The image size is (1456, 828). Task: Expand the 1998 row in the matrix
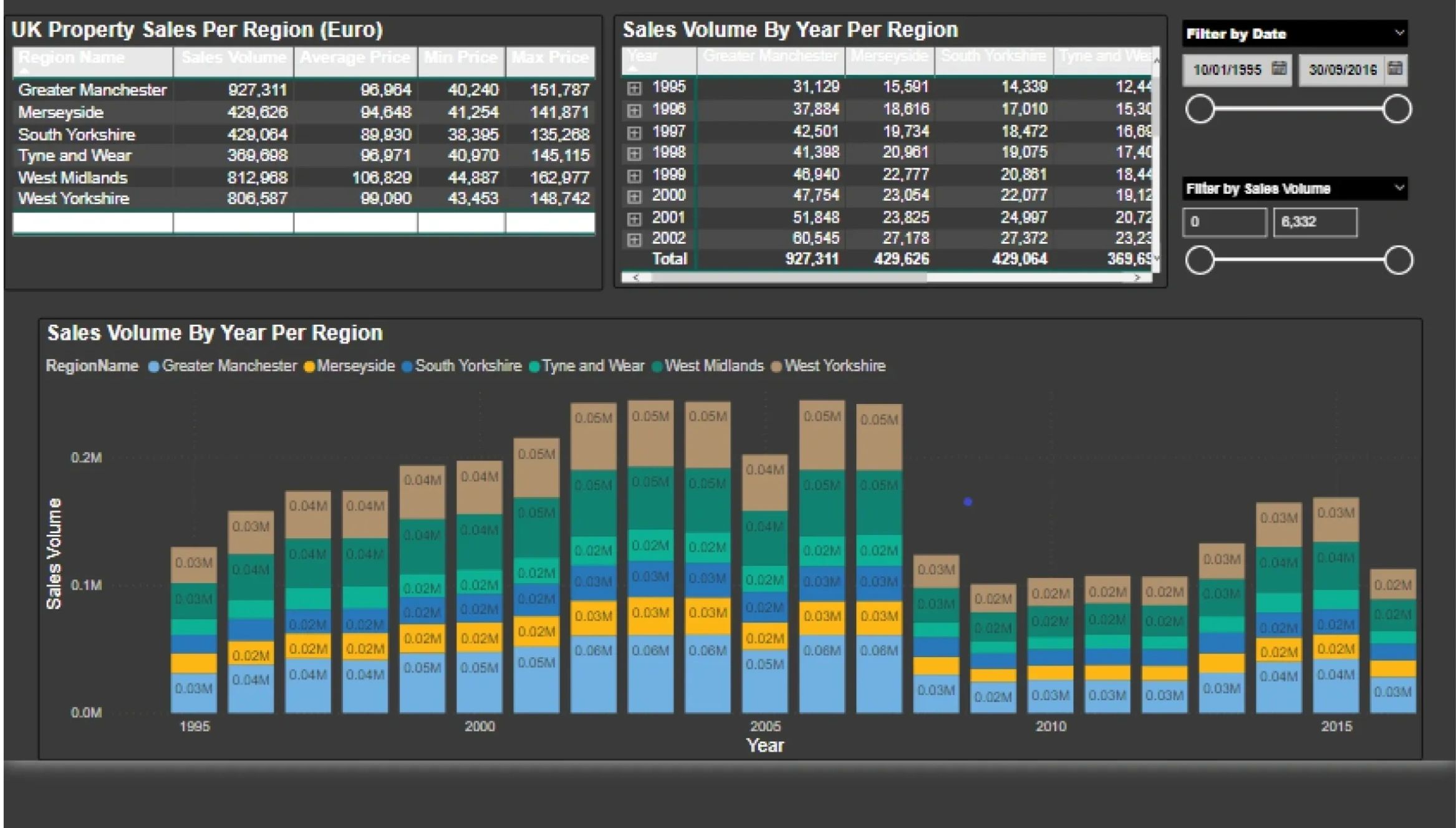[x=634, y=153]
